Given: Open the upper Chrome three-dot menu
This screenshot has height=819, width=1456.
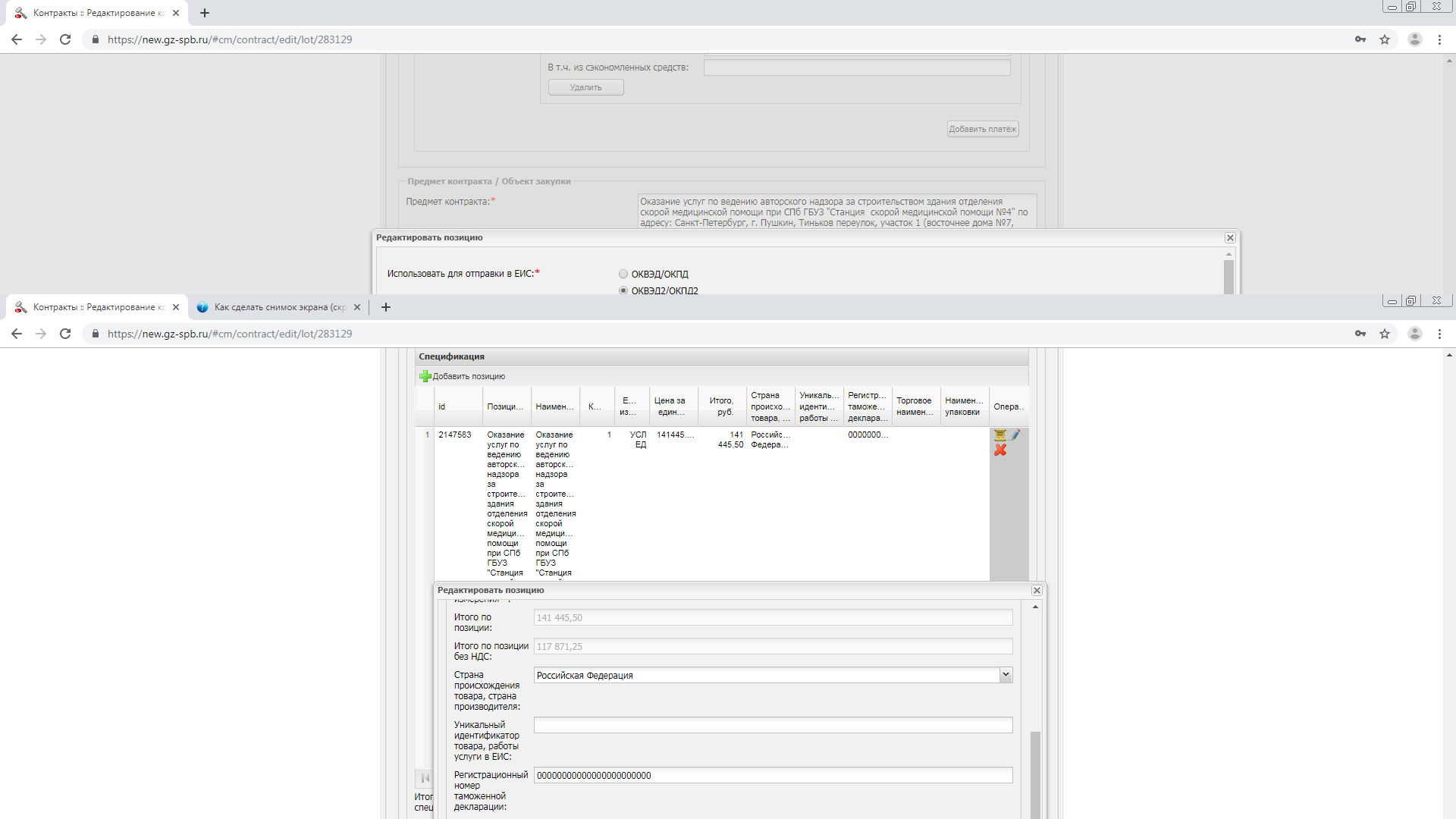Looking at the screenshot, I should coord(1439,39).
